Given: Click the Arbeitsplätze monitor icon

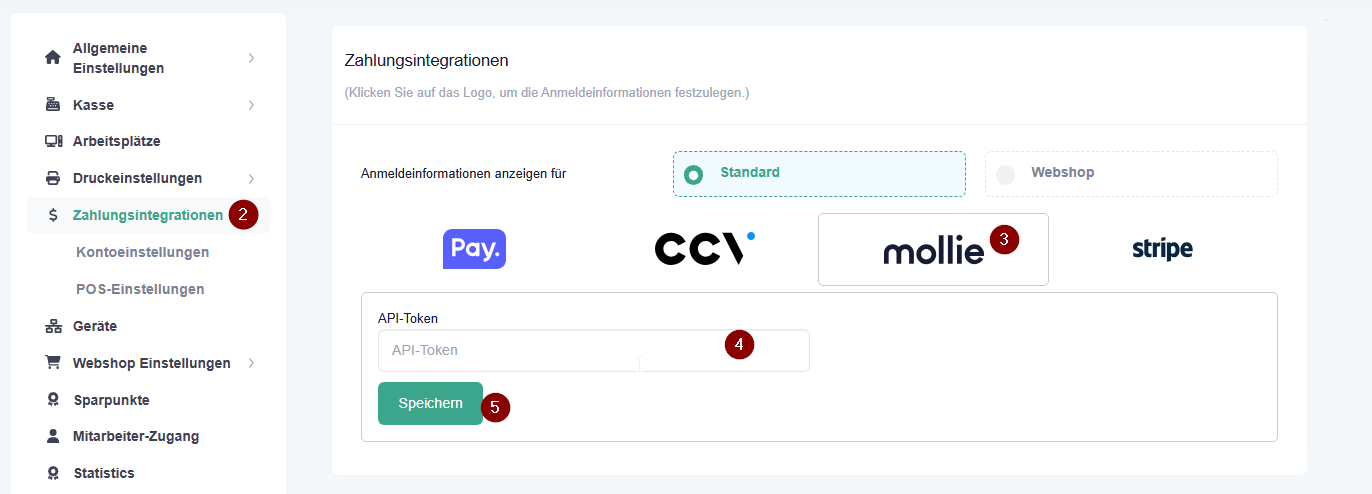Looking at the screenshot, I should [53, 141].
